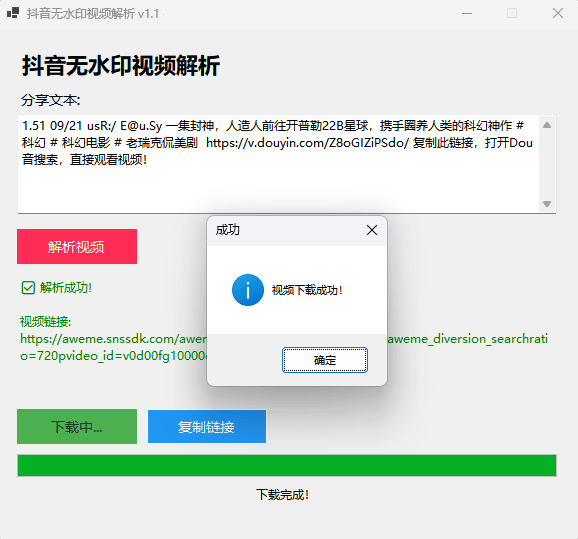Image resolution: width=578 pixels, height=539 pixels.
Task: Click the aweme.snssdk.com video link text
Action: click(x=284, y=347)
